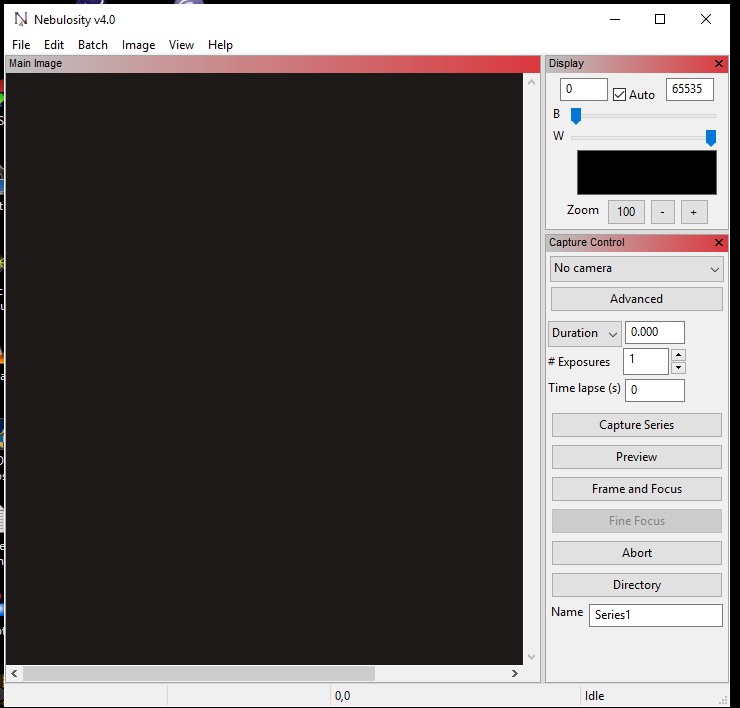
Task: Increase exposures with the up arrow
Action: (x=678, y=355)
